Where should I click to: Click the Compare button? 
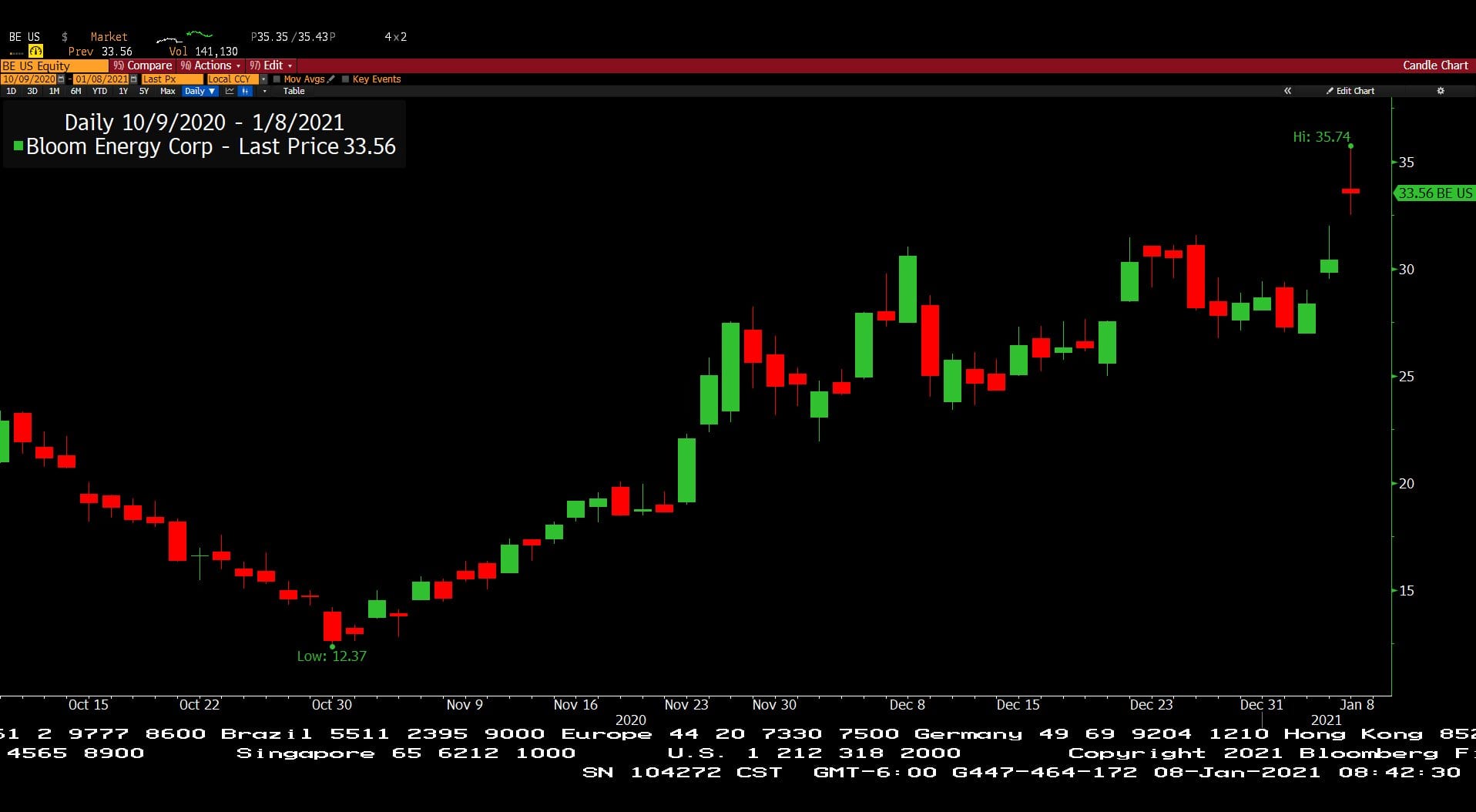tap(143, 65)
